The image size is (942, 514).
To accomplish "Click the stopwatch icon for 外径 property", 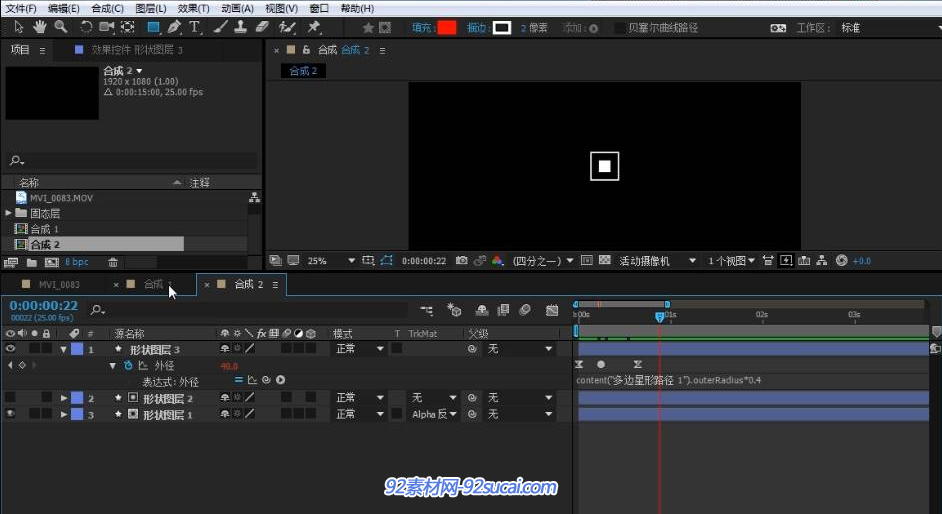I will coord(128,366).
